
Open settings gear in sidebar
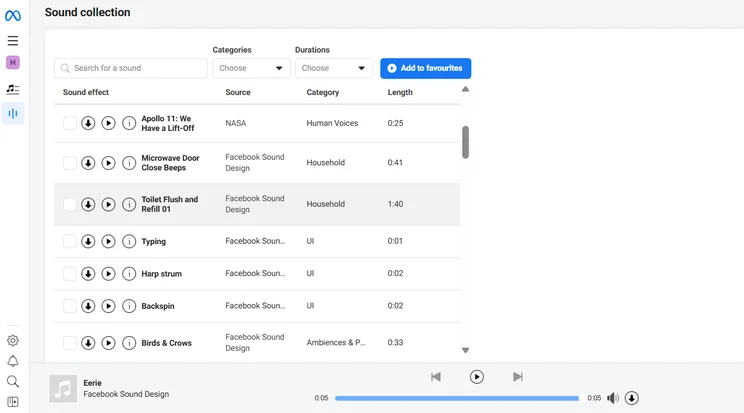(13, 340)
